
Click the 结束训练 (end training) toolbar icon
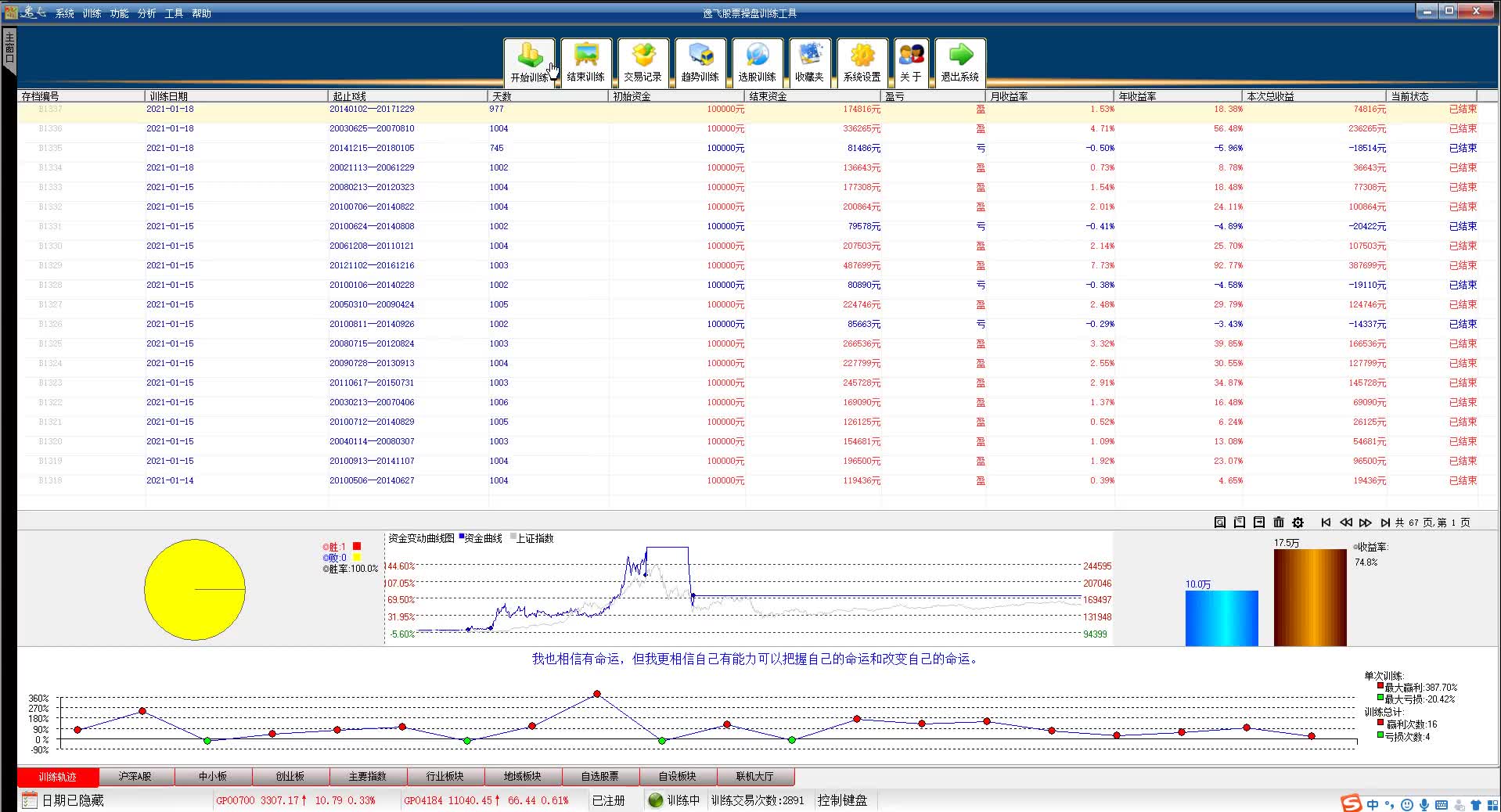click(x=585, y=62)
